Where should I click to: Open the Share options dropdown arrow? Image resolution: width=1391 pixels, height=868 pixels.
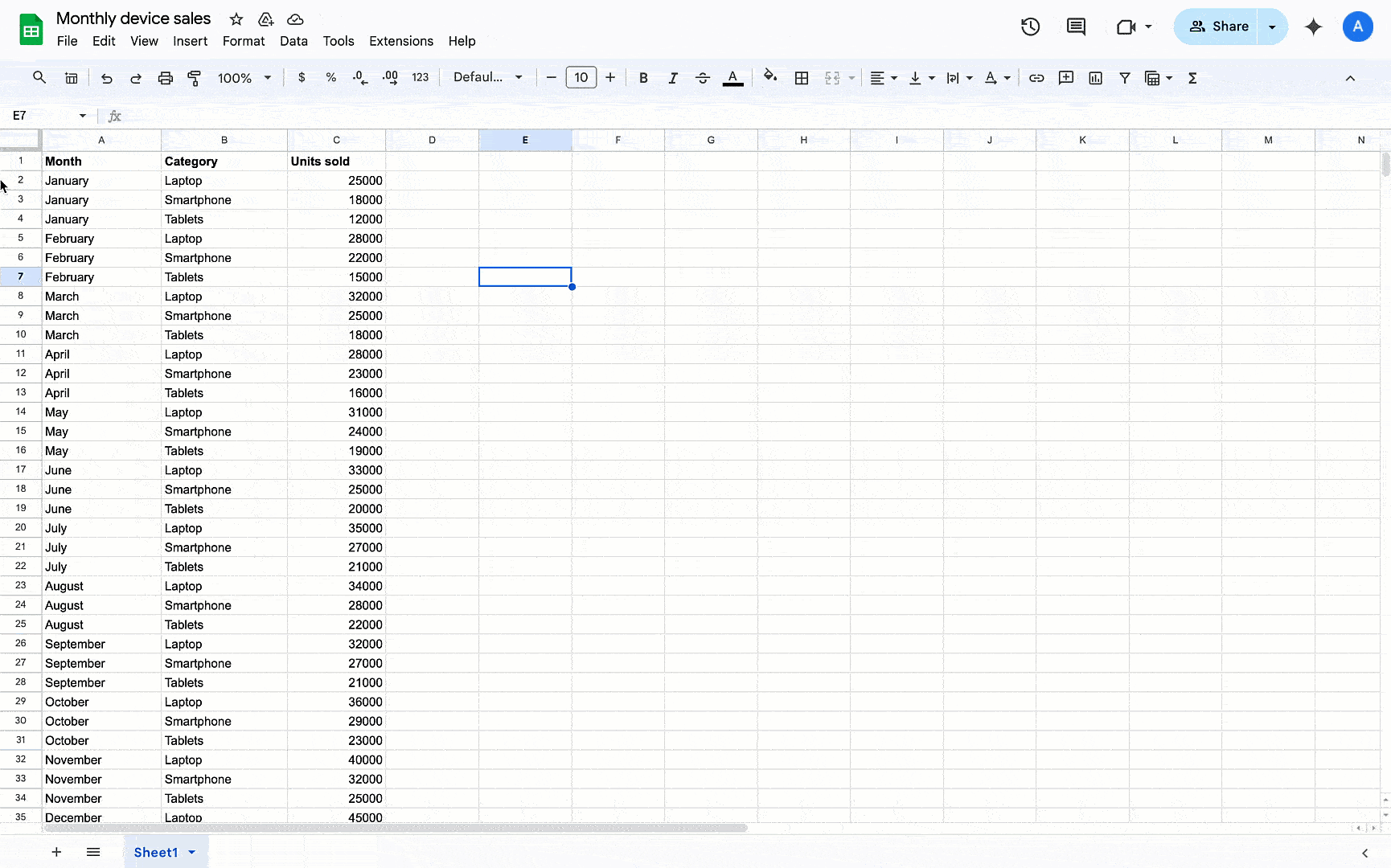[x=1272, y=27]
